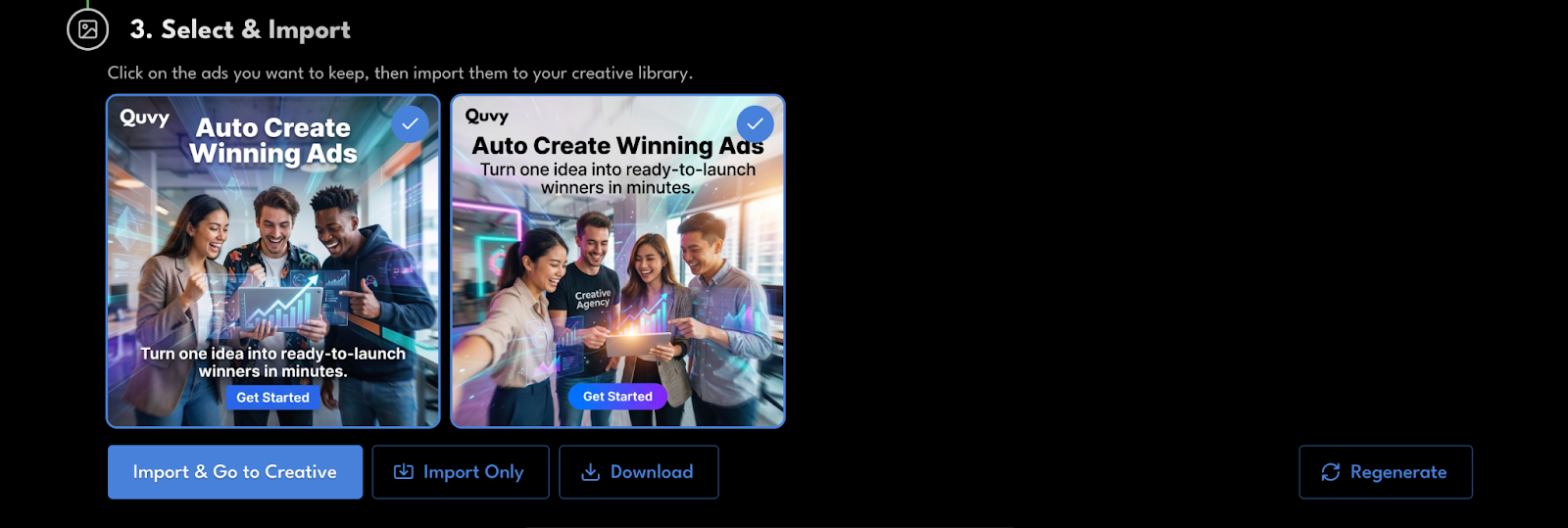
Task: Click the pill-shaped Get Started in the second ad
Action: tap(617, 397)
